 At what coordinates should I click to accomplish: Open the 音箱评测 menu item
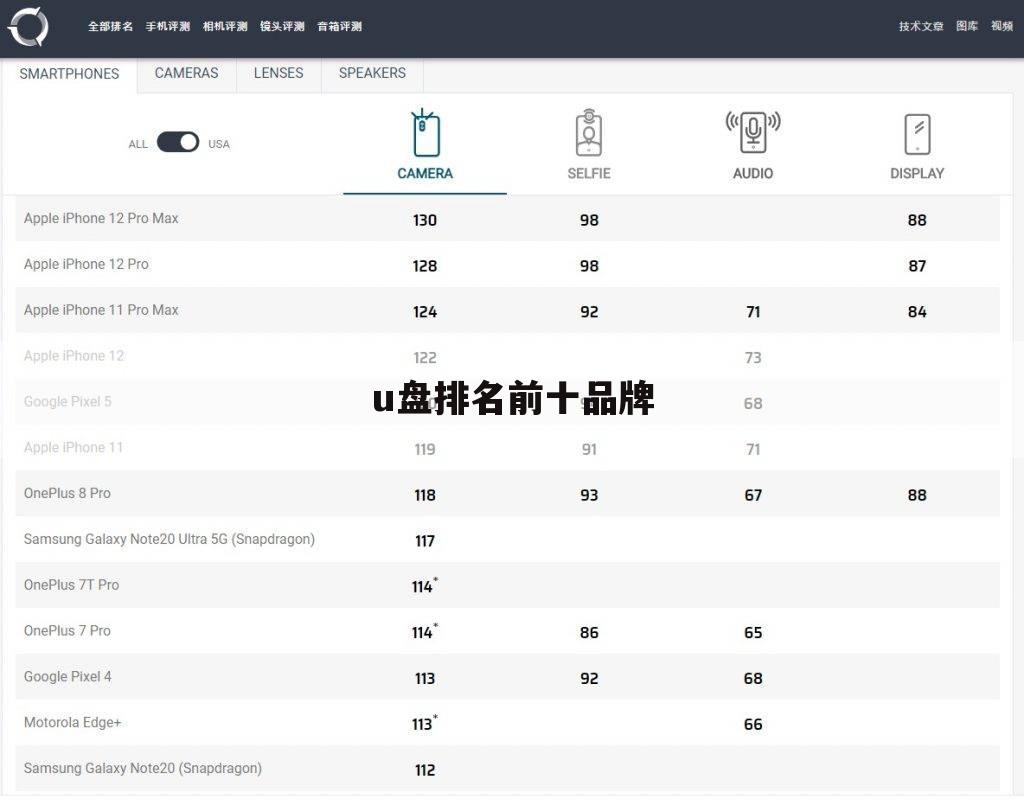pos(339,27)
